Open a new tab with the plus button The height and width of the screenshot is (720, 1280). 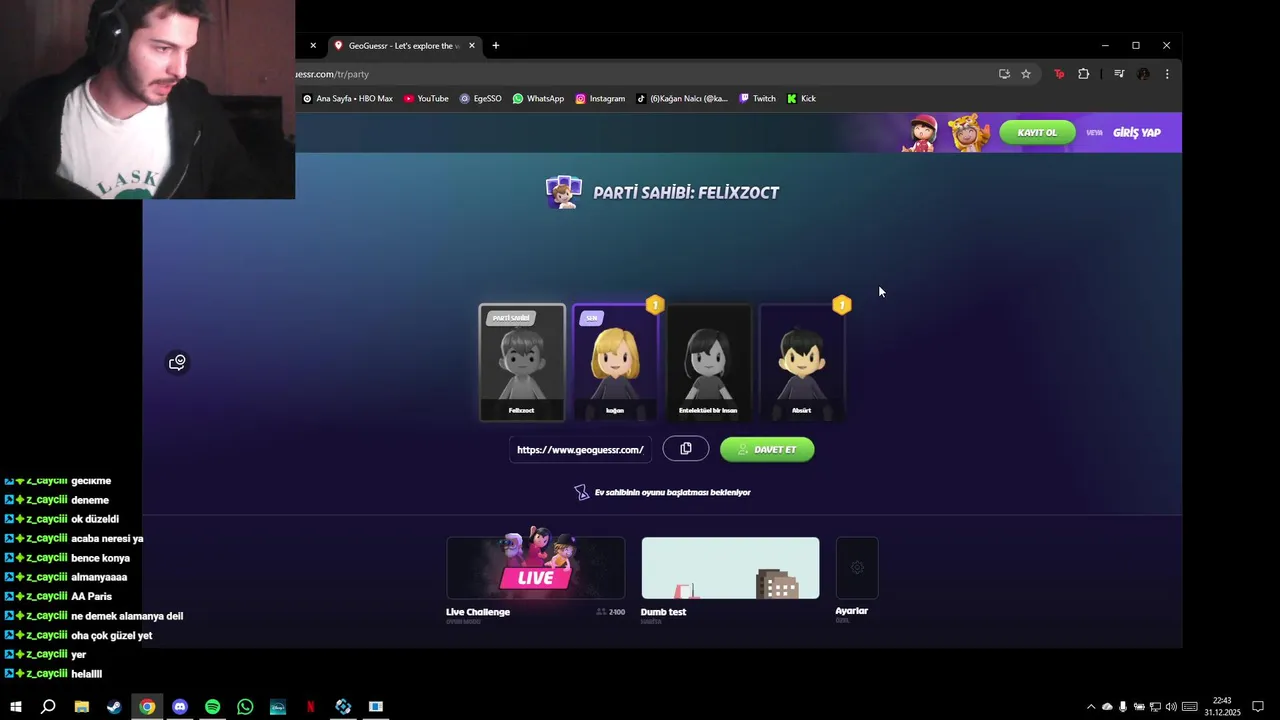click(495, 45)
